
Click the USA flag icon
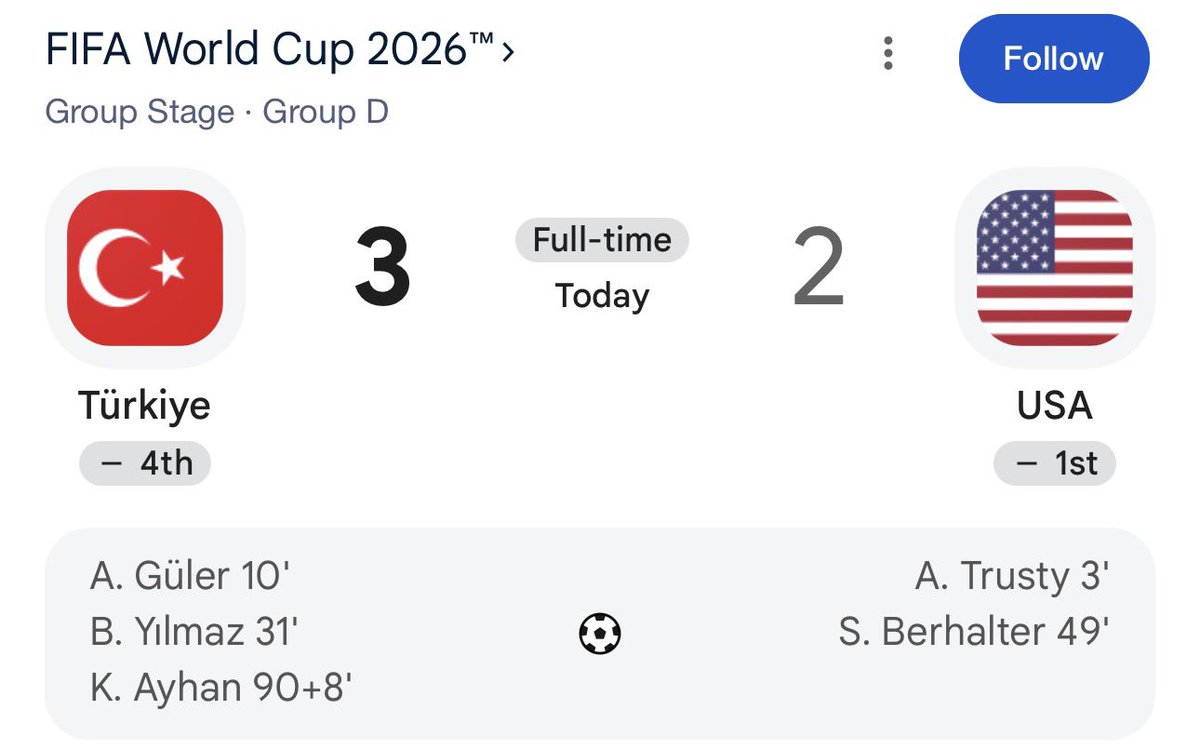(1054, 268)
